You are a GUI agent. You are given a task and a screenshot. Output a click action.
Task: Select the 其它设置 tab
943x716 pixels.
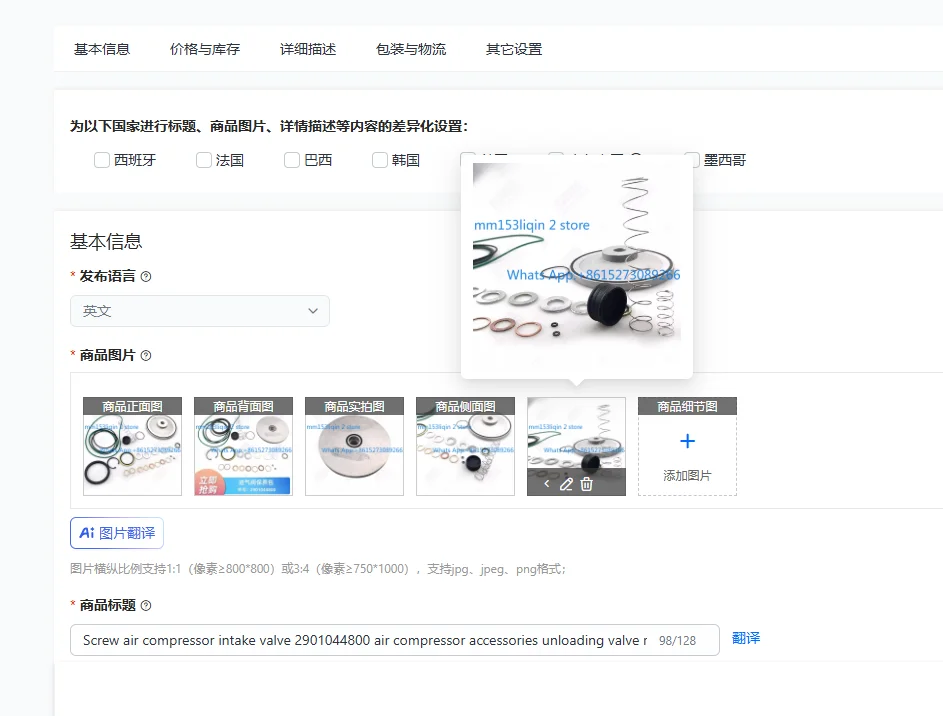(514, 49)
